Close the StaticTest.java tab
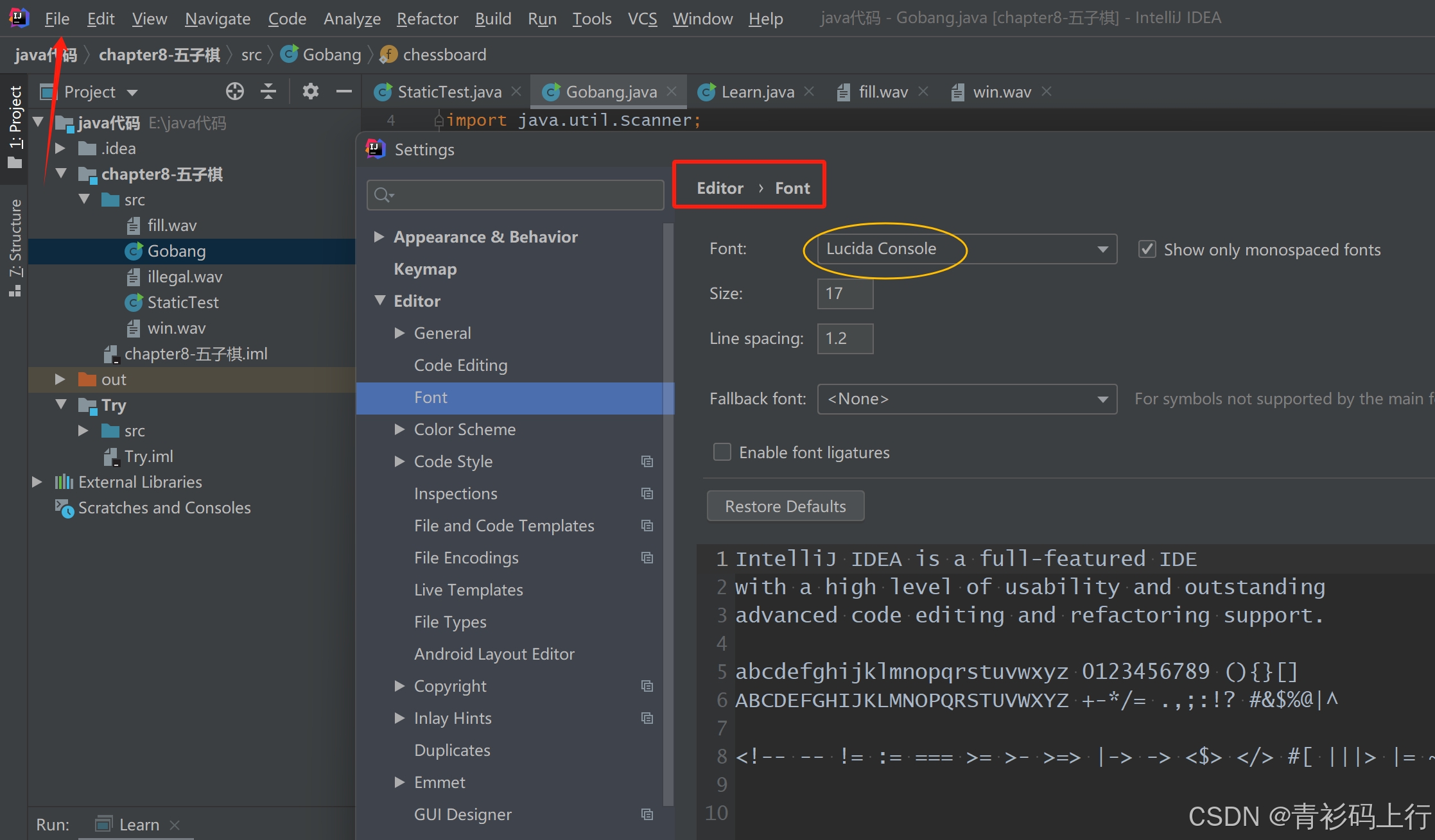The width and height of the screenshot is (1435, 840). tap(516, 92)
